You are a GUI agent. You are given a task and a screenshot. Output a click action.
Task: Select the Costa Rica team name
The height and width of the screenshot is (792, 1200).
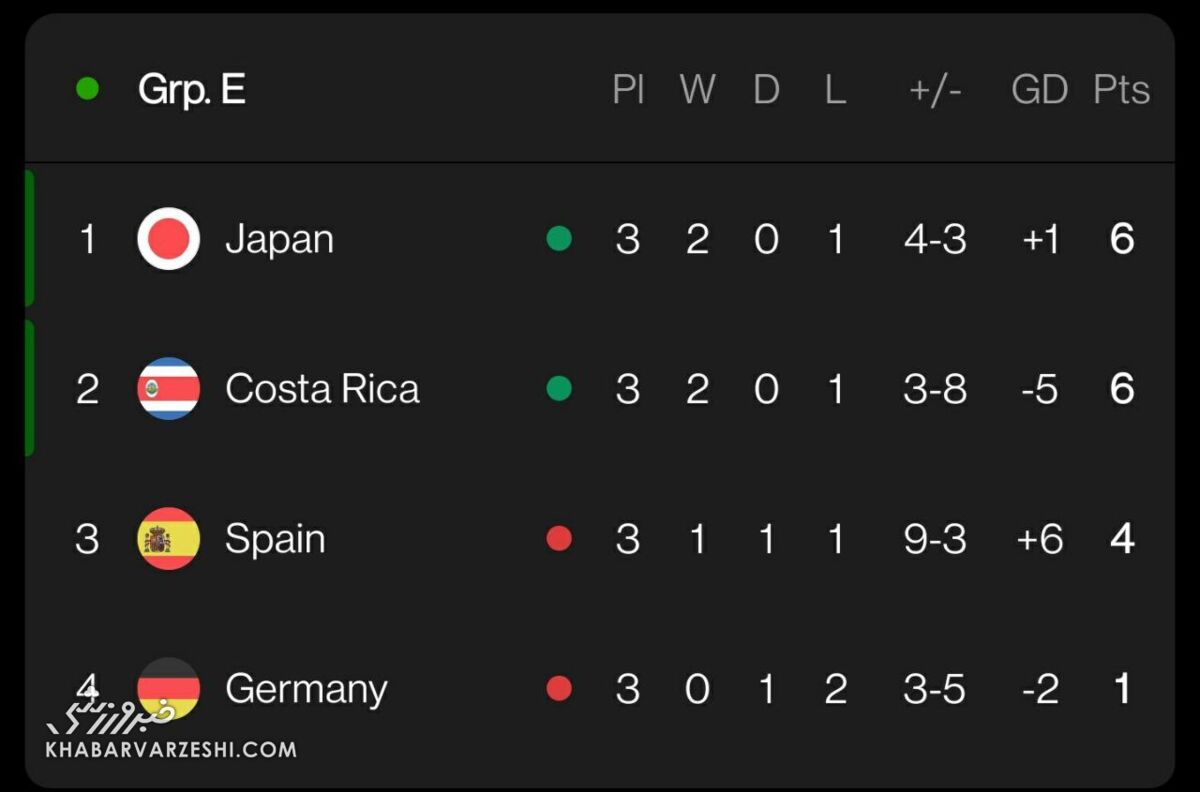click(x=322, y=389)
